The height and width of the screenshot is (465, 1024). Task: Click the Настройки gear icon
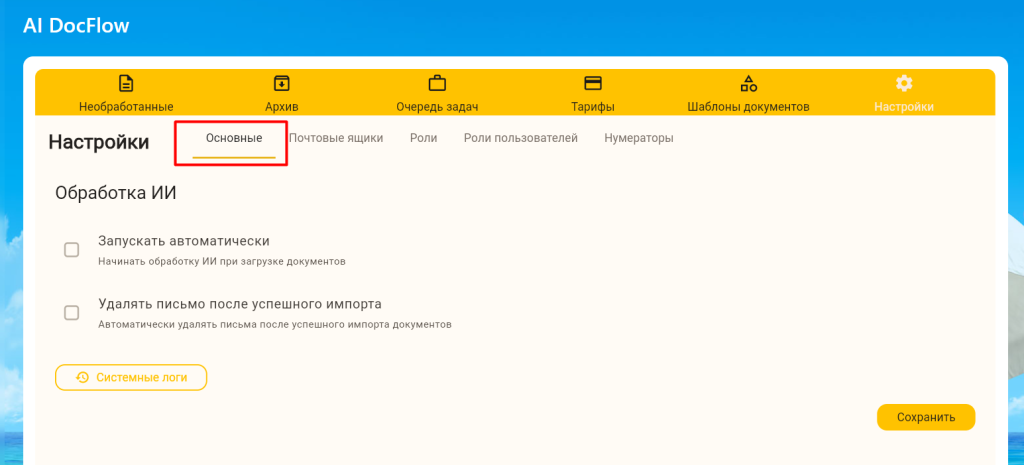click(904, 83)
